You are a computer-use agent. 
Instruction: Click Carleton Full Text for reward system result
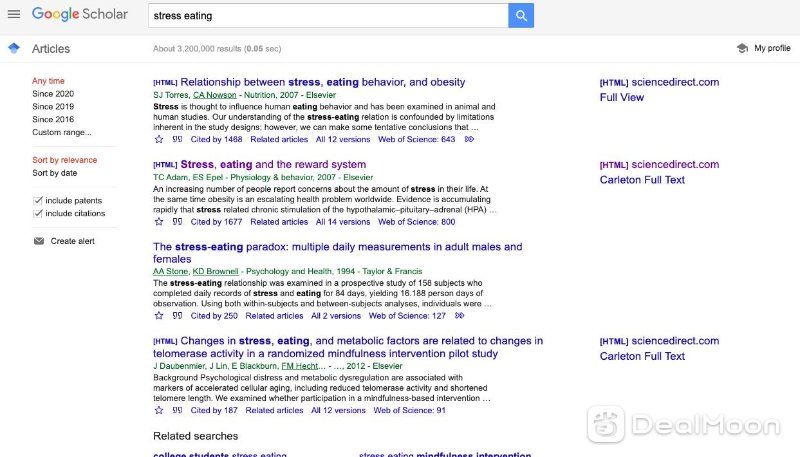click(642, 180)
